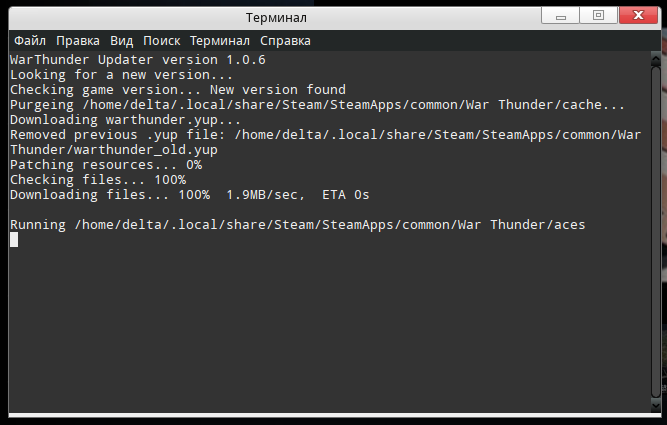Click the white terminal cursor block
The height and width of the screenshot is (425, 667).
click(x=14, y=240)
